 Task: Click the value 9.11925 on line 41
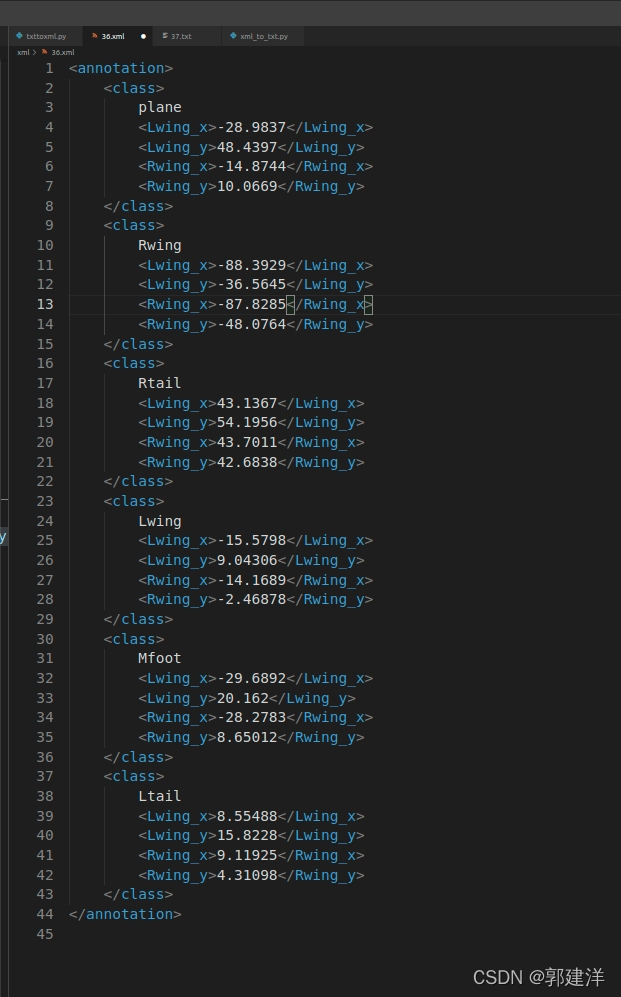click(x=247, y=855)
